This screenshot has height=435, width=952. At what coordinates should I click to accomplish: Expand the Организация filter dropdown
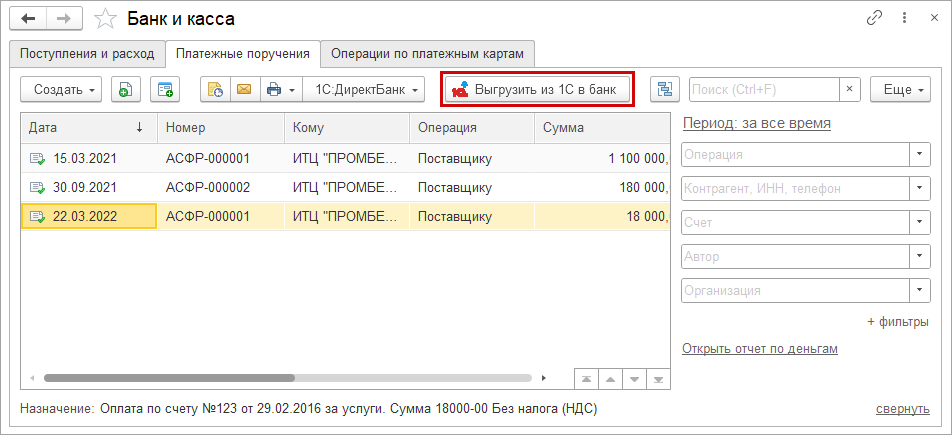920,290
